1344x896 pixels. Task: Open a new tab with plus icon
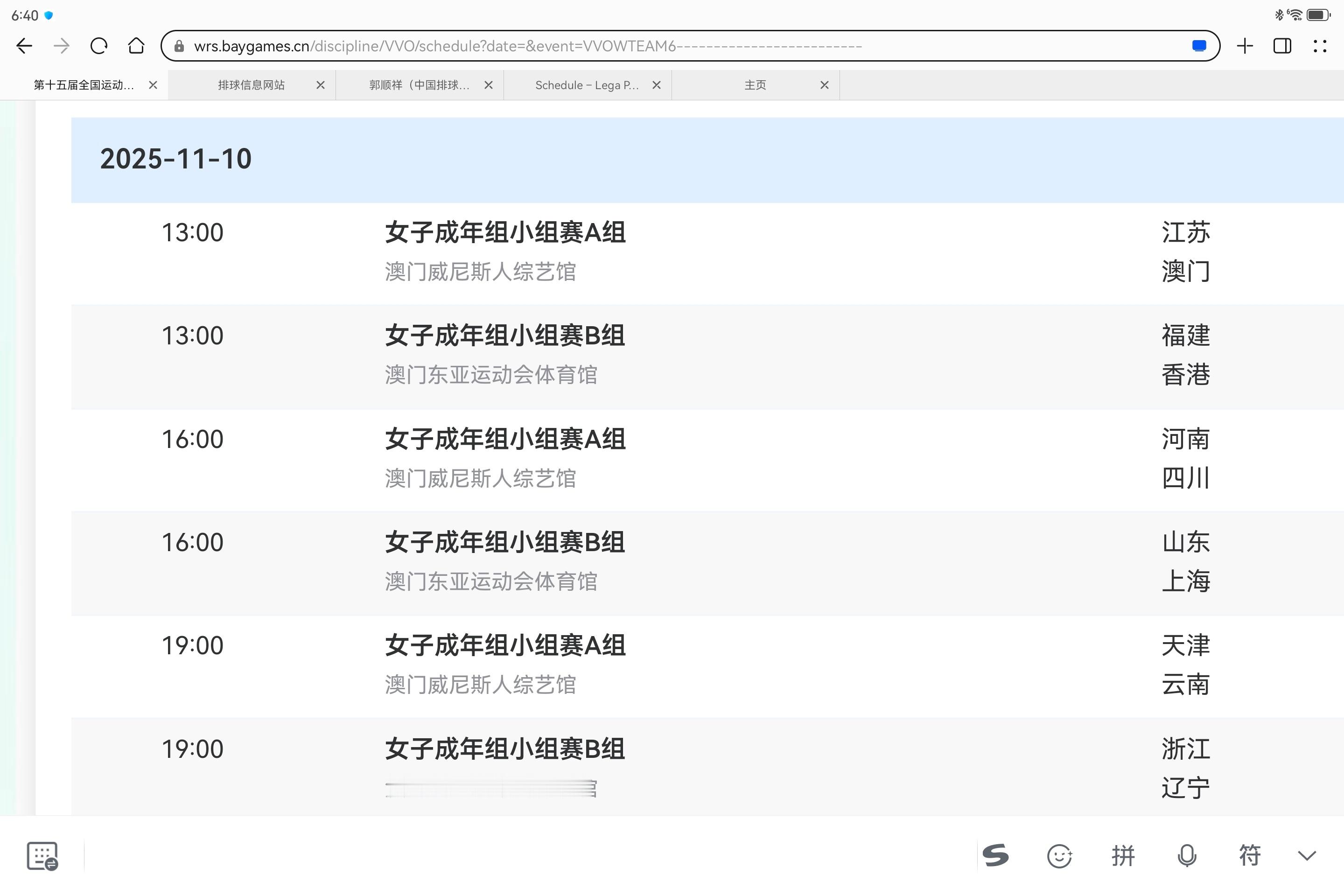[1245, 46]
